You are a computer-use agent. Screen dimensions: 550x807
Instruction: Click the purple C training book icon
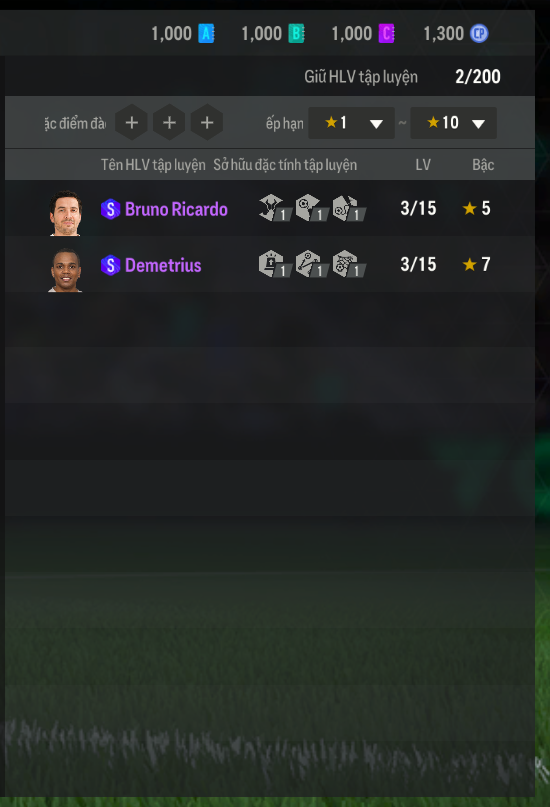click(x=386, y=34)
